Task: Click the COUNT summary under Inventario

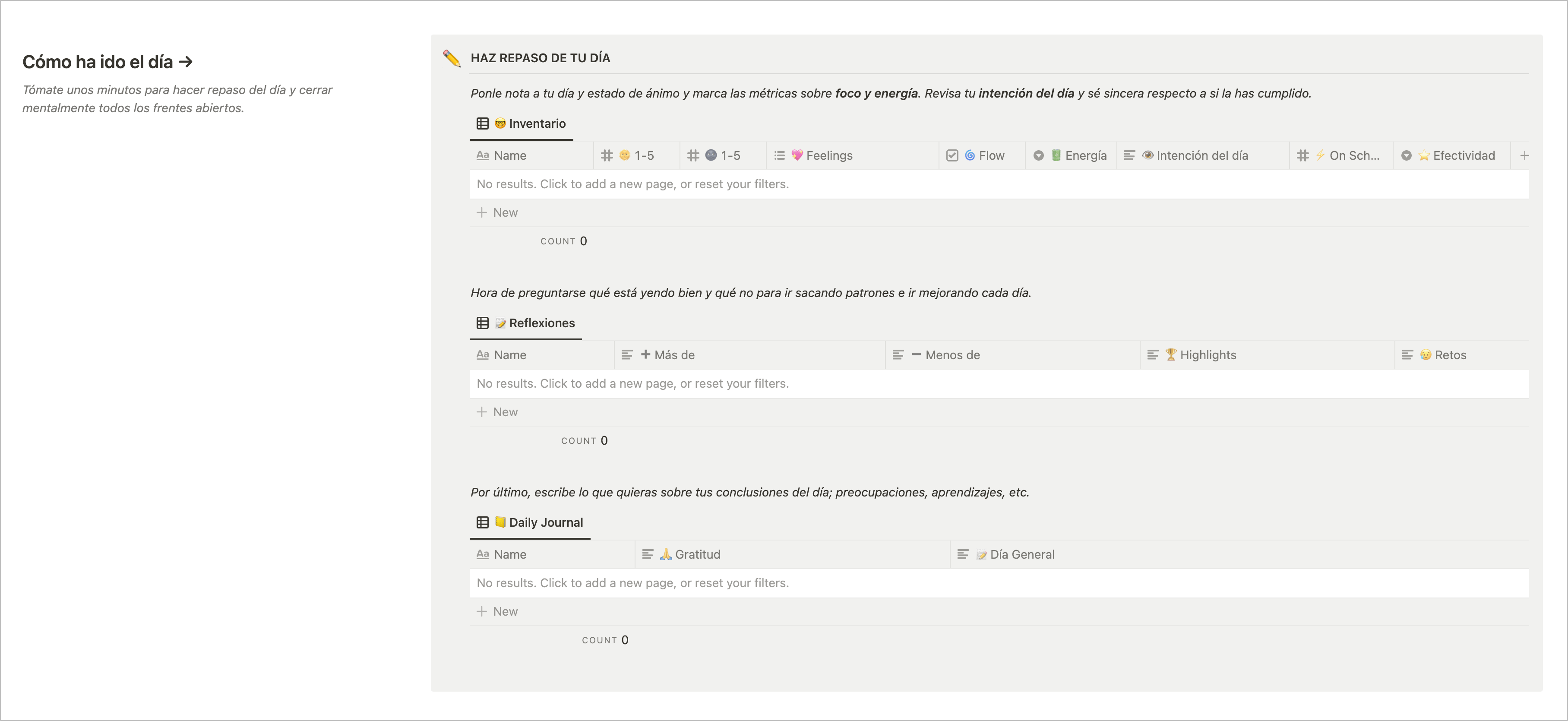Action: pyautogui.click(x=564, y=241)
